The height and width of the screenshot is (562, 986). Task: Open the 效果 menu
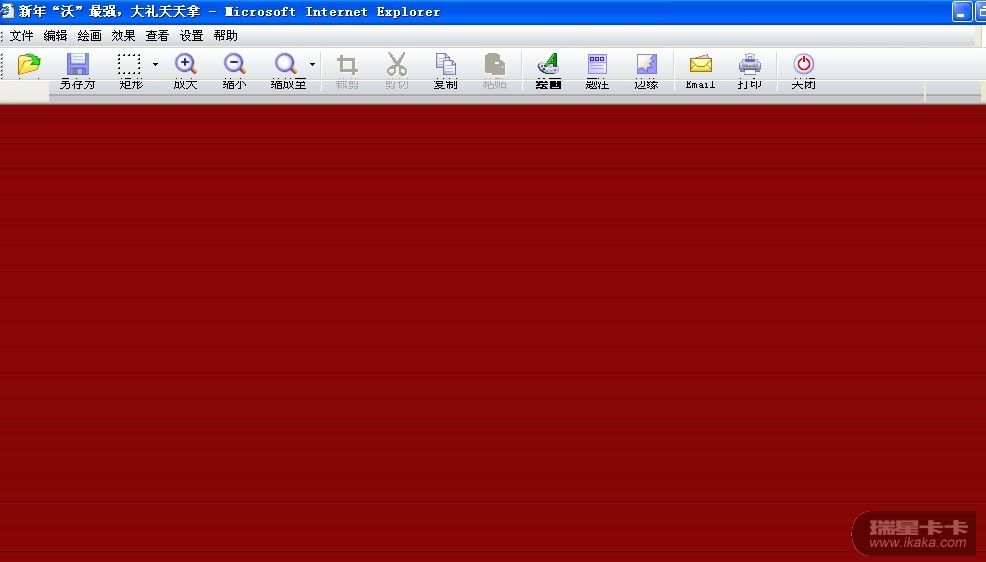123,36
